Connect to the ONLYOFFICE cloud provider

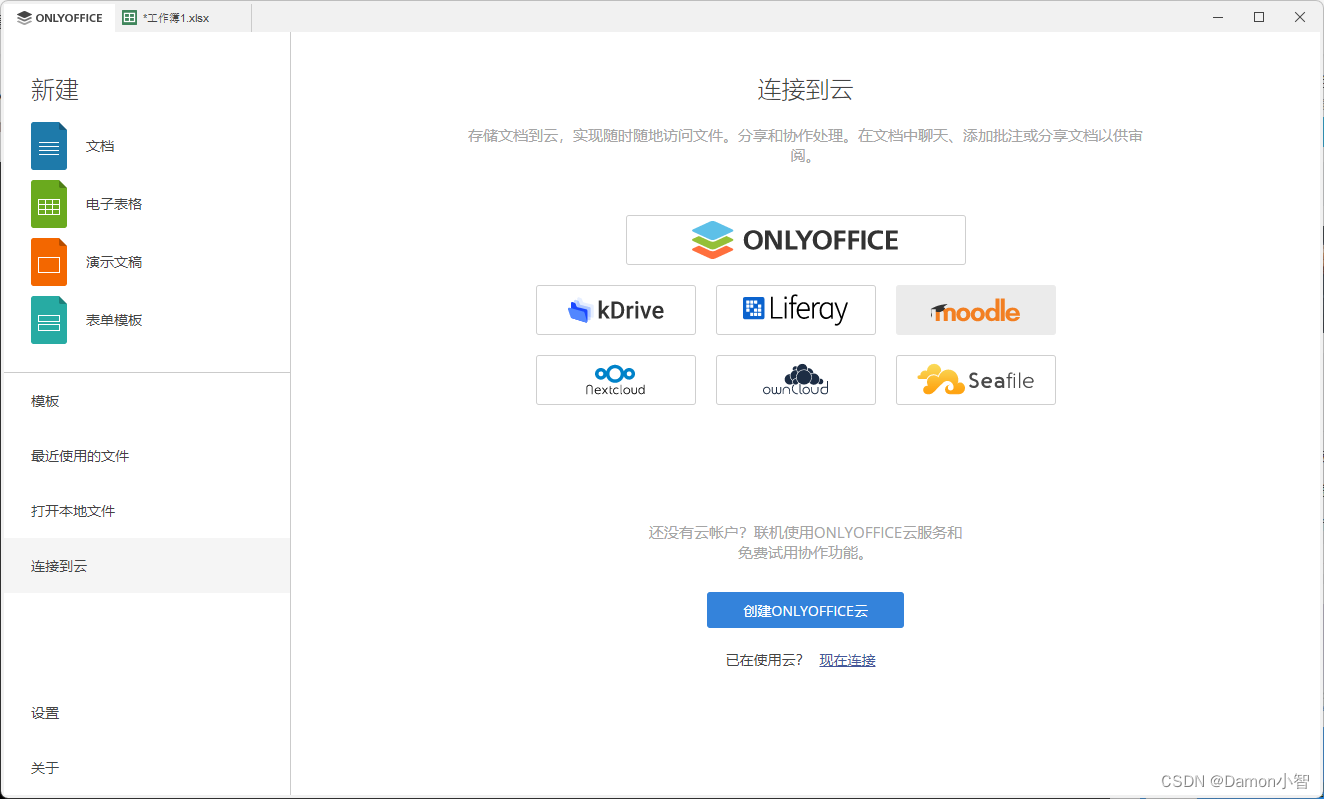coord(795,240)
